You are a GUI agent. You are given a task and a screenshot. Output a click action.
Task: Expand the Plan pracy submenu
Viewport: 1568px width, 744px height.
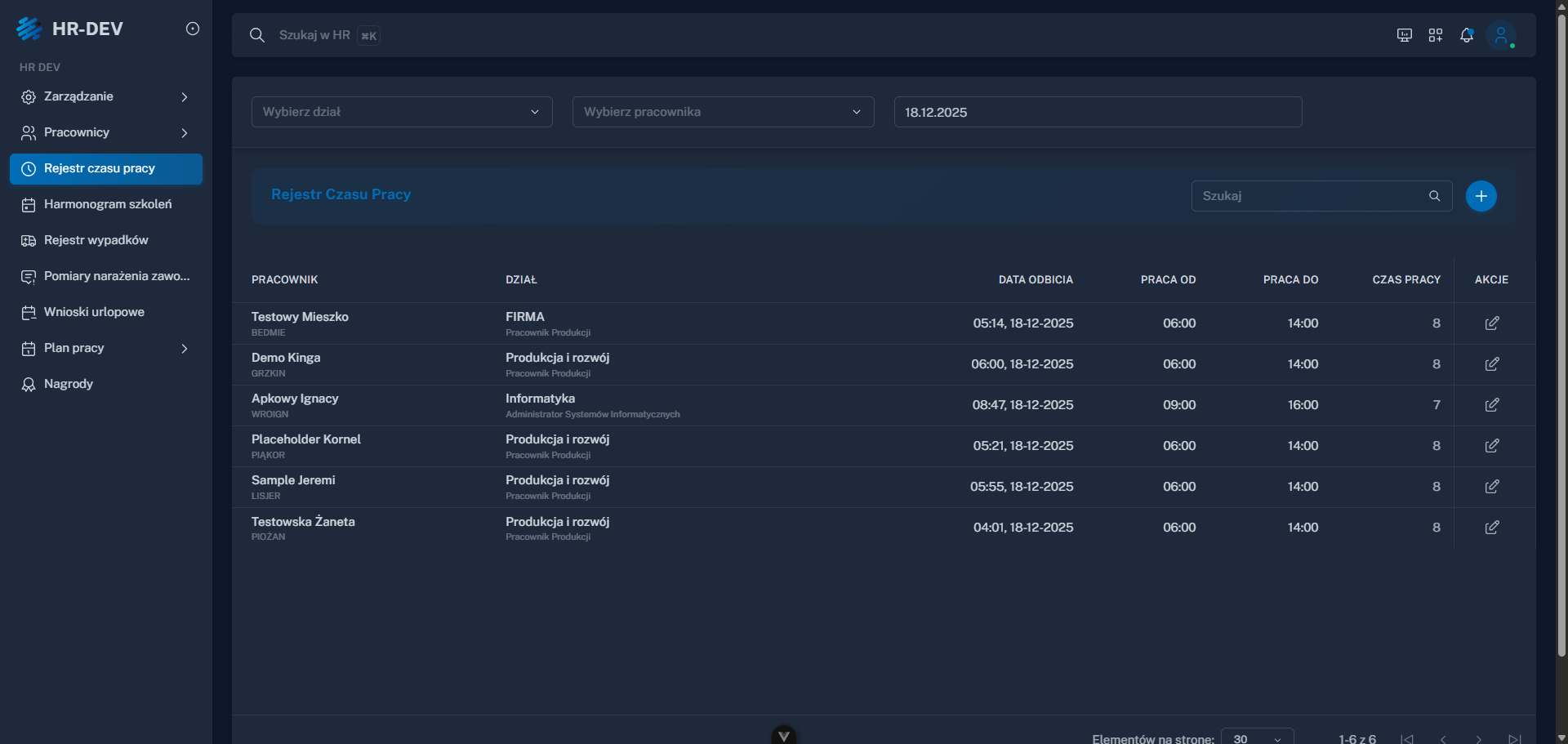coord(184,348)
